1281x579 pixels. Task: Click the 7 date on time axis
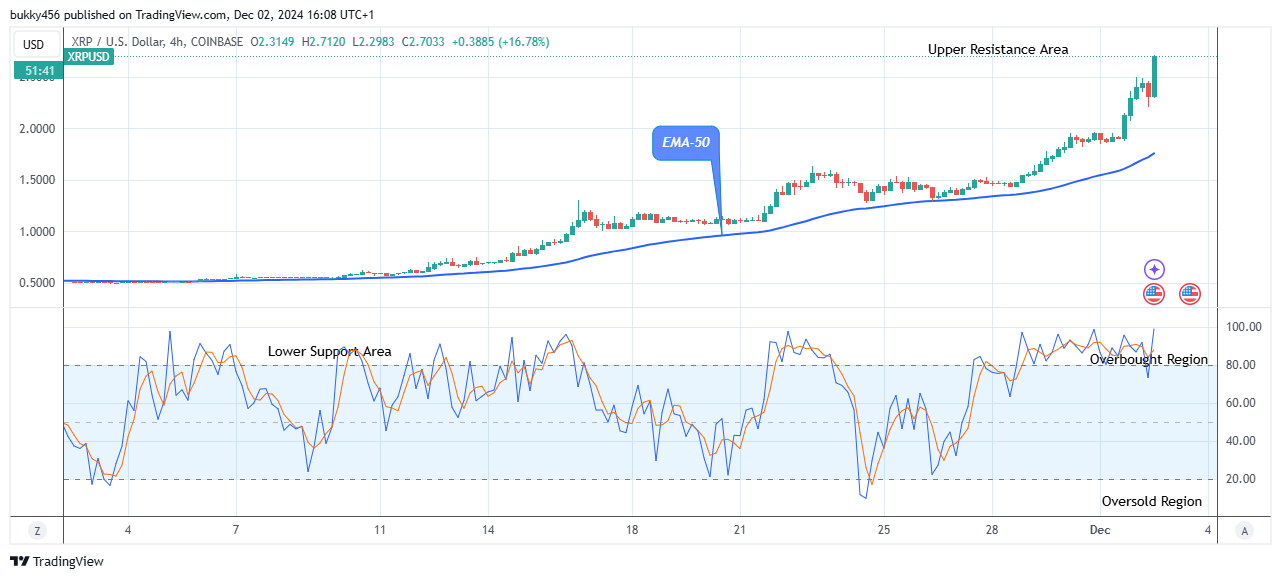pyautogui.click(x=235, y=529)
